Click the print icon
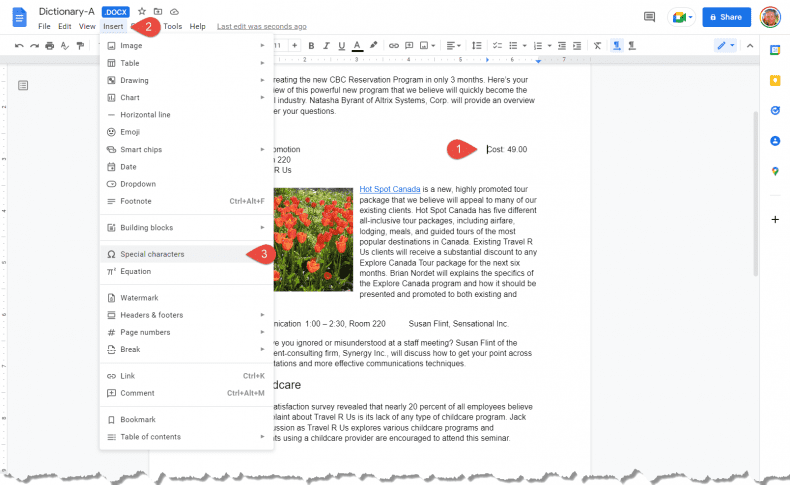This screenshot has height=485, width=790. coord(49,45)
